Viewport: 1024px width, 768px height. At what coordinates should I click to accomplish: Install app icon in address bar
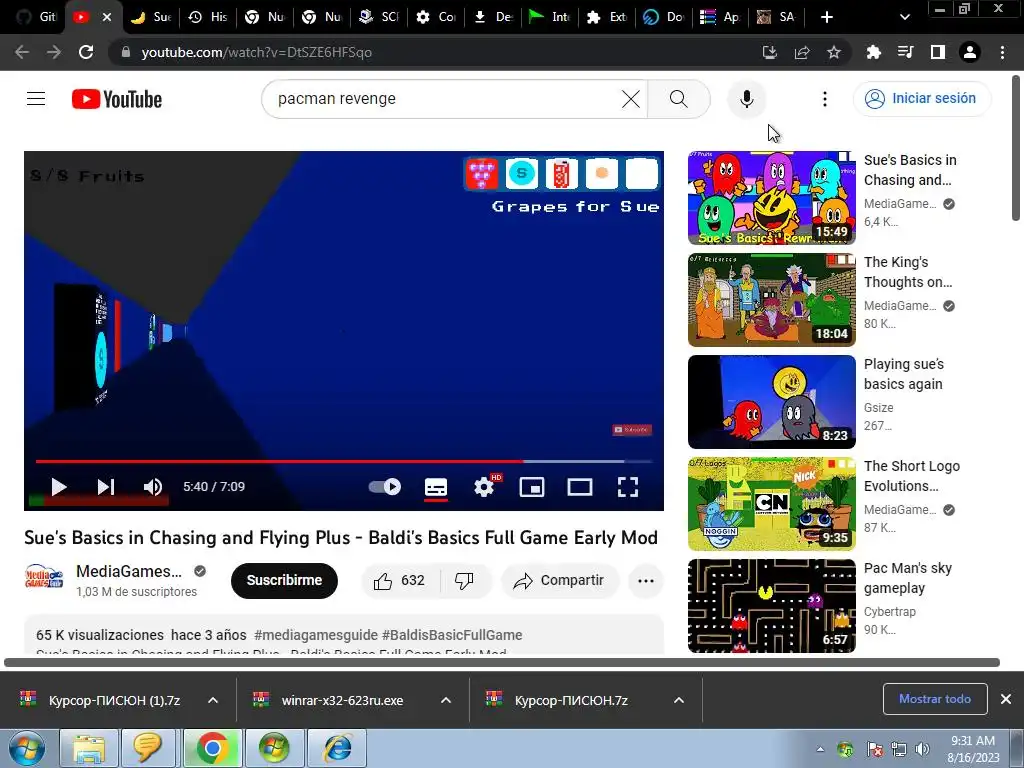coord(769,52)
